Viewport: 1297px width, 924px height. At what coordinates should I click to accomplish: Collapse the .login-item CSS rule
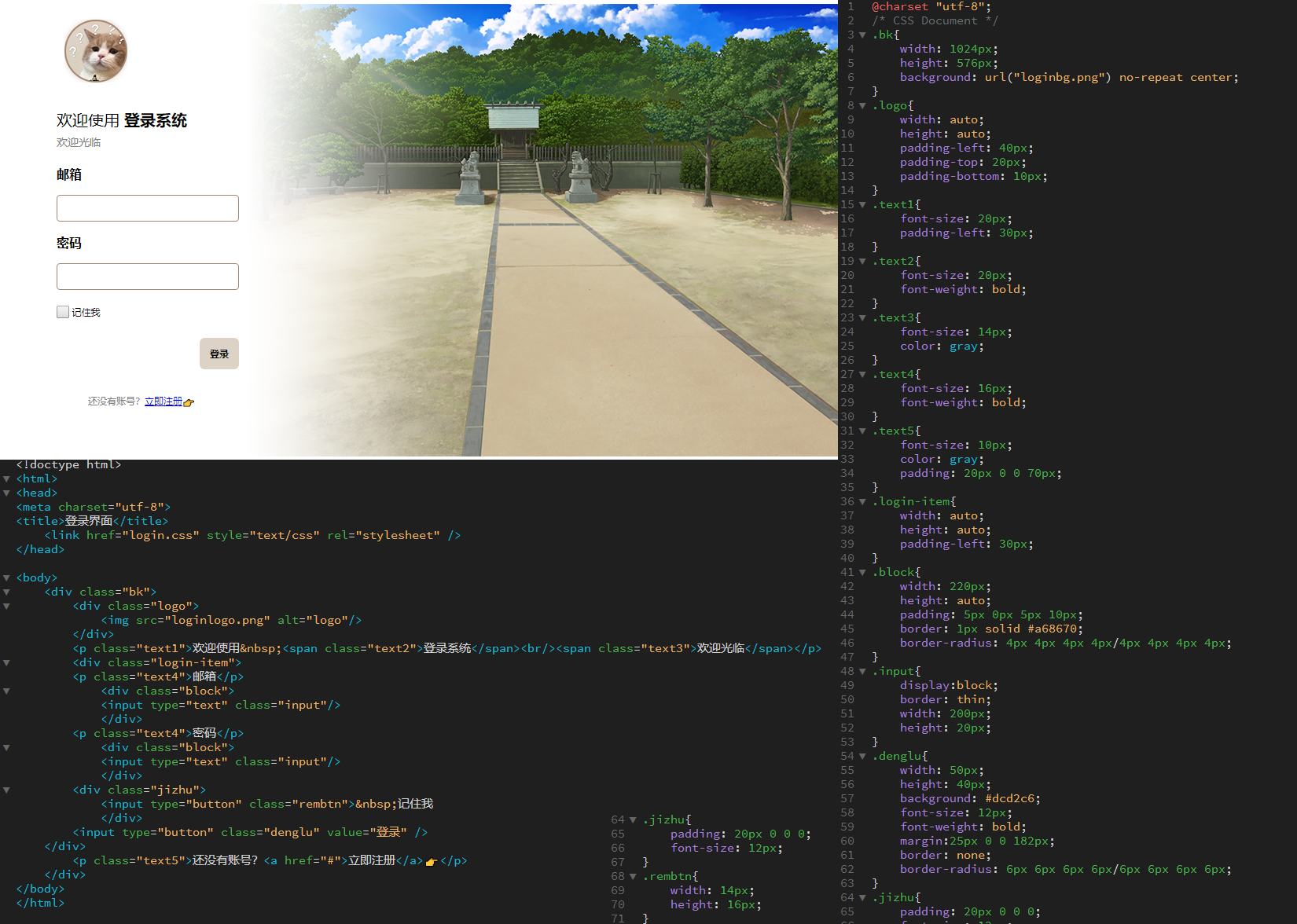pos(862,502)
